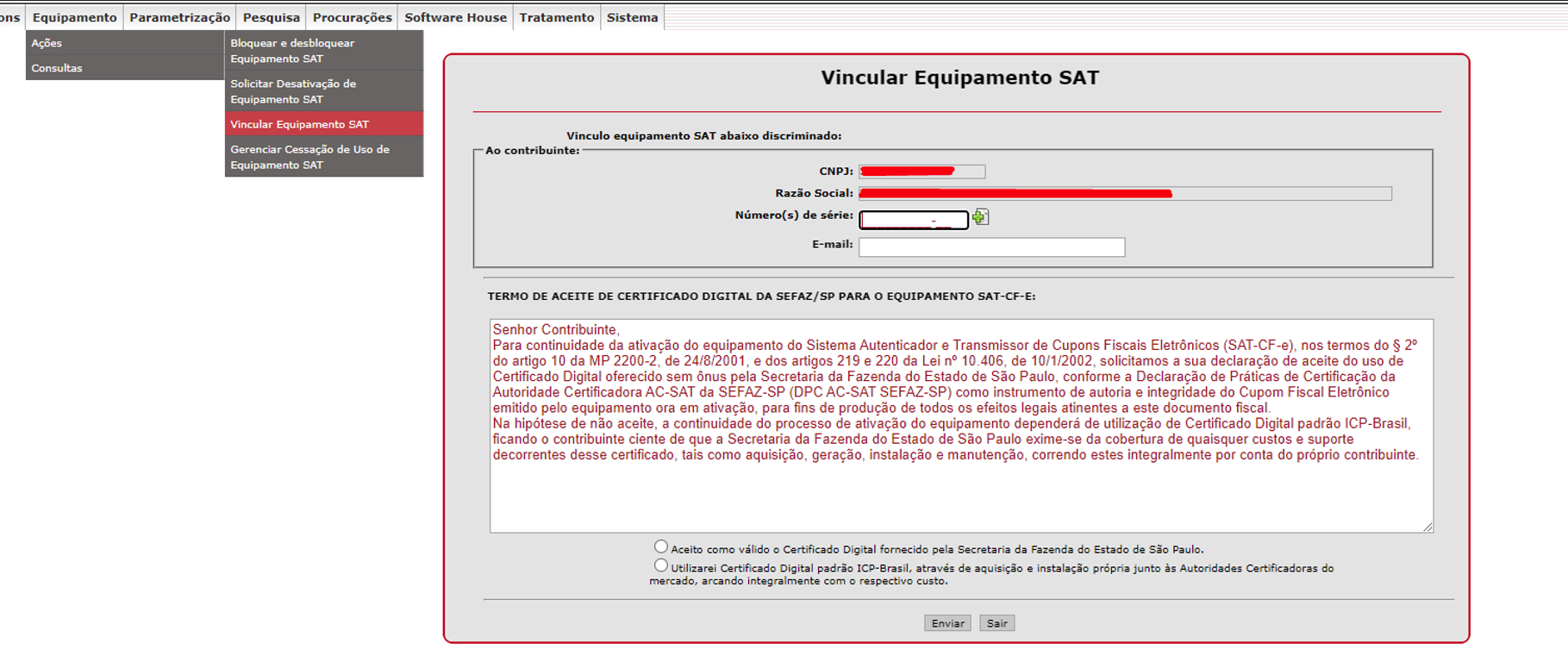Screen dimensions: 1568x656
Task: Choose Gerenciar Cessação de Uso de Equipamento SAT
Action: [x=324, y=157]
